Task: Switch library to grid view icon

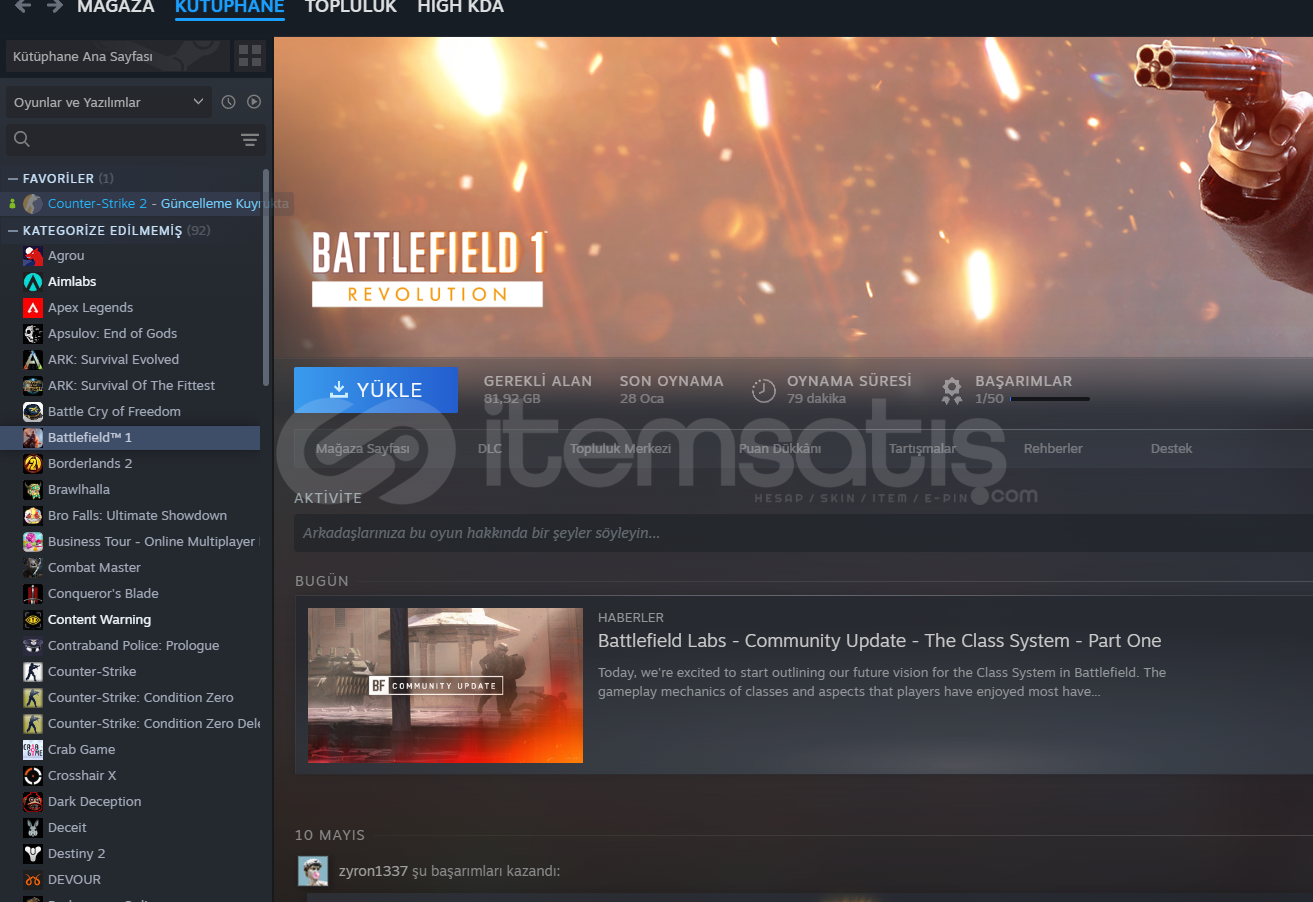Action: (250, 56)
